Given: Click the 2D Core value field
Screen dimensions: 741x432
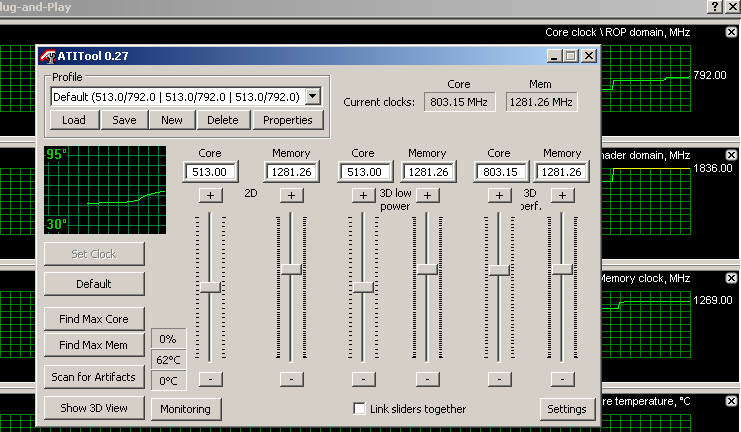Looking at the screenshot, I should tap(210, 172).
